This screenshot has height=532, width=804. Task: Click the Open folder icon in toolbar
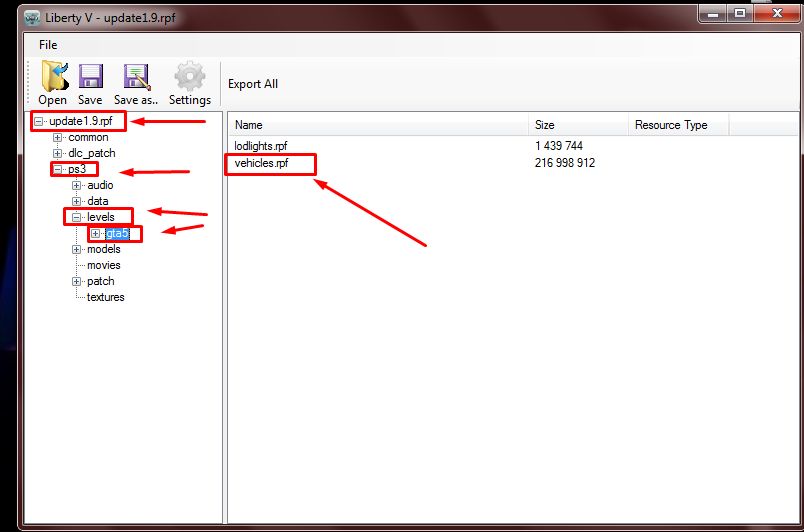pos(54,77)
